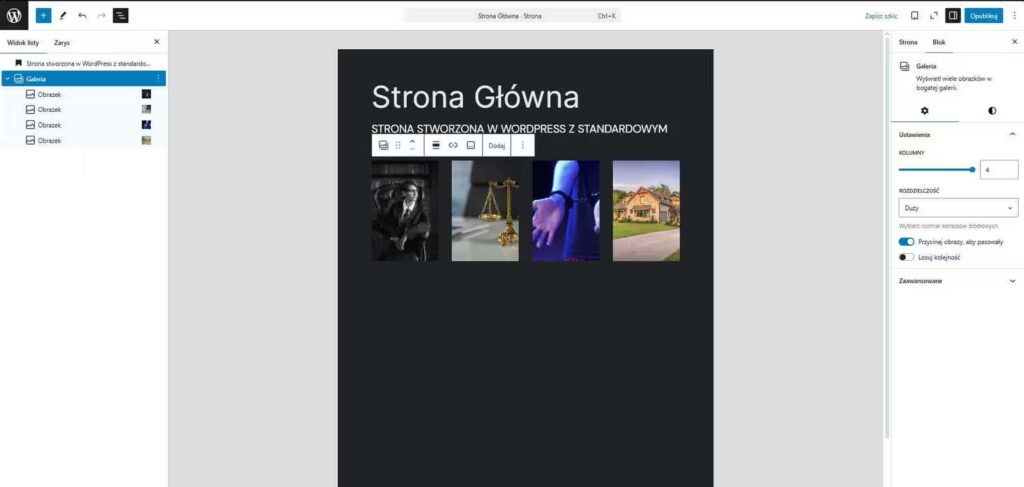The width and height of the screenshot is (1024, 487).
Task: Toggle Przycinaj obrazy, aby pasowały
Action: point(906,242)
